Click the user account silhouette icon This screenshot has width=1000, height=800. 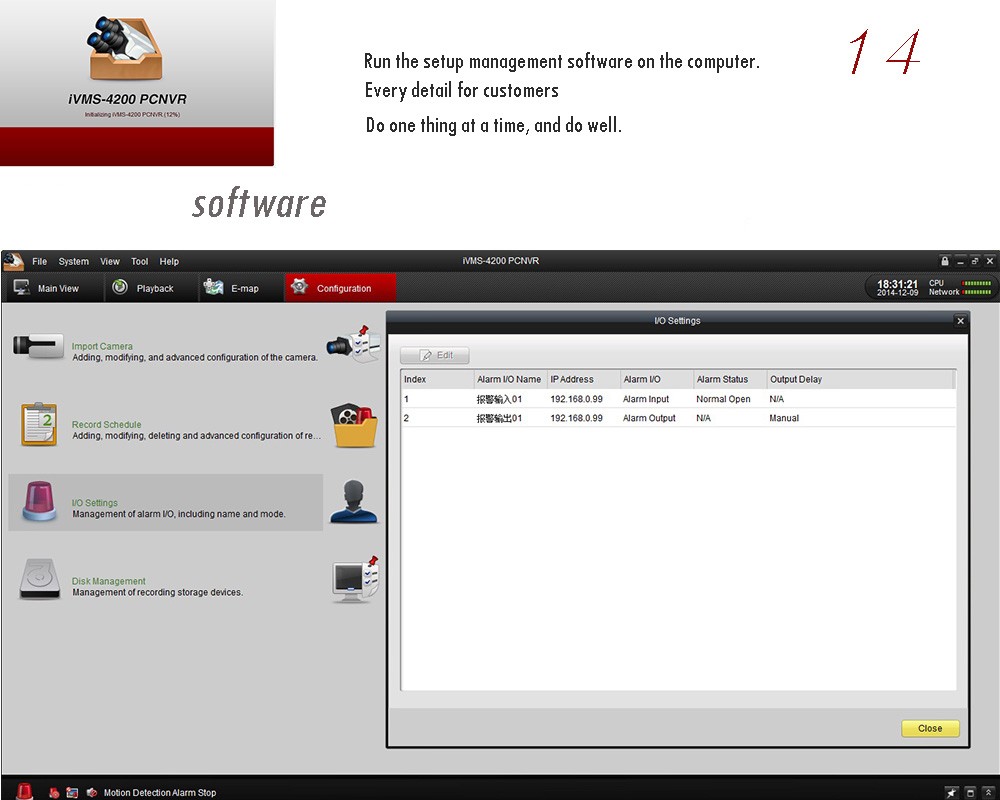pyautogui.click(x=354, y=502)
